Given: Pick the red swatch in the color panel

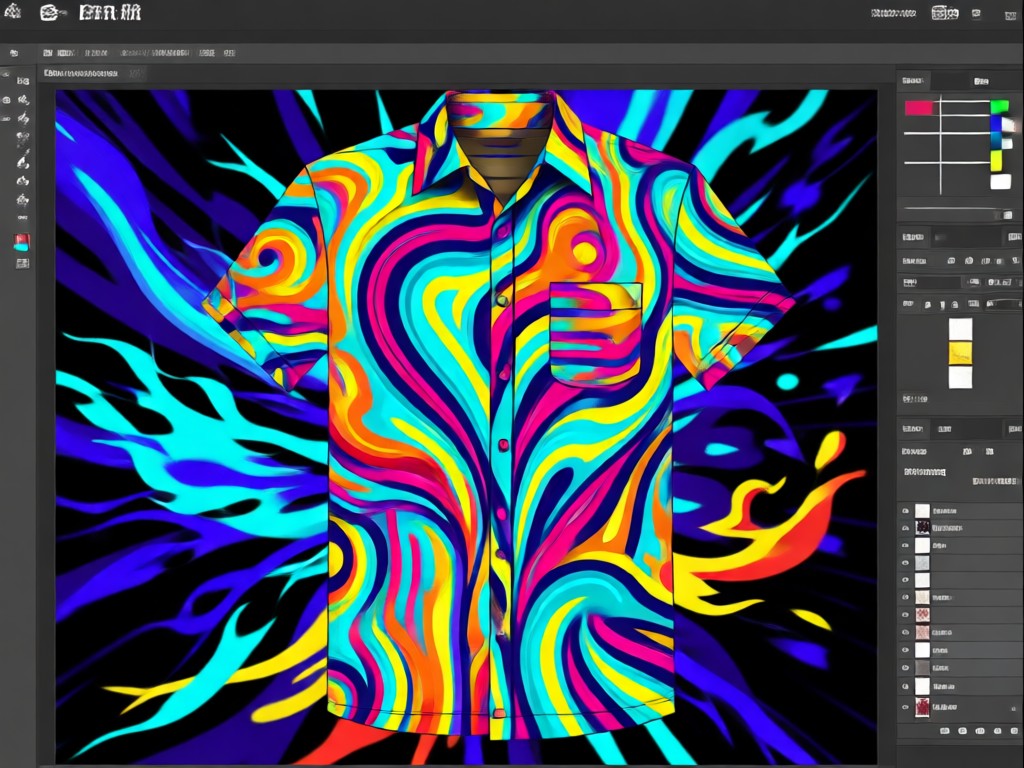Looking at the screenshot, I should 918,108.
